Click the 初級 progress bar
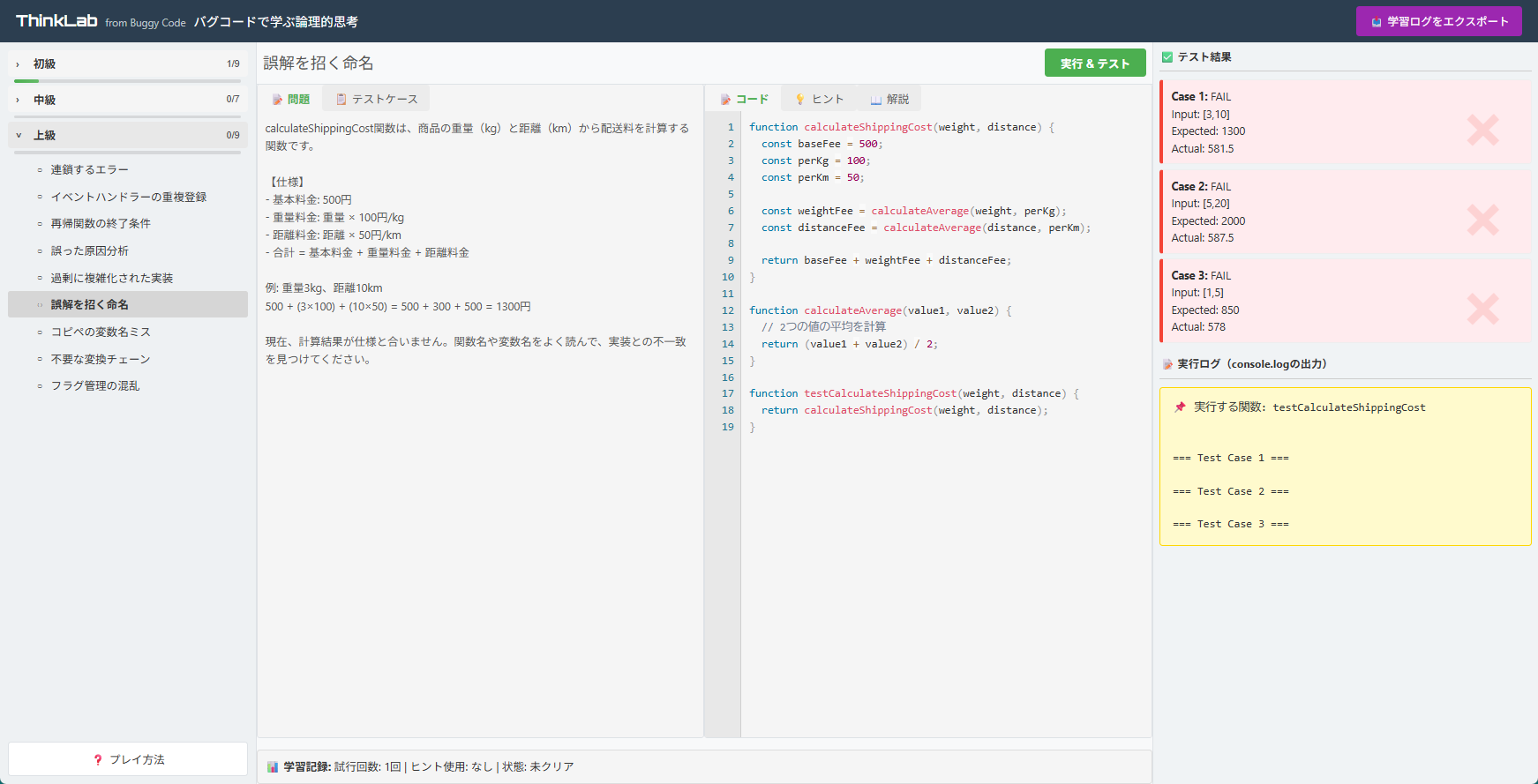 coord(127,81)
